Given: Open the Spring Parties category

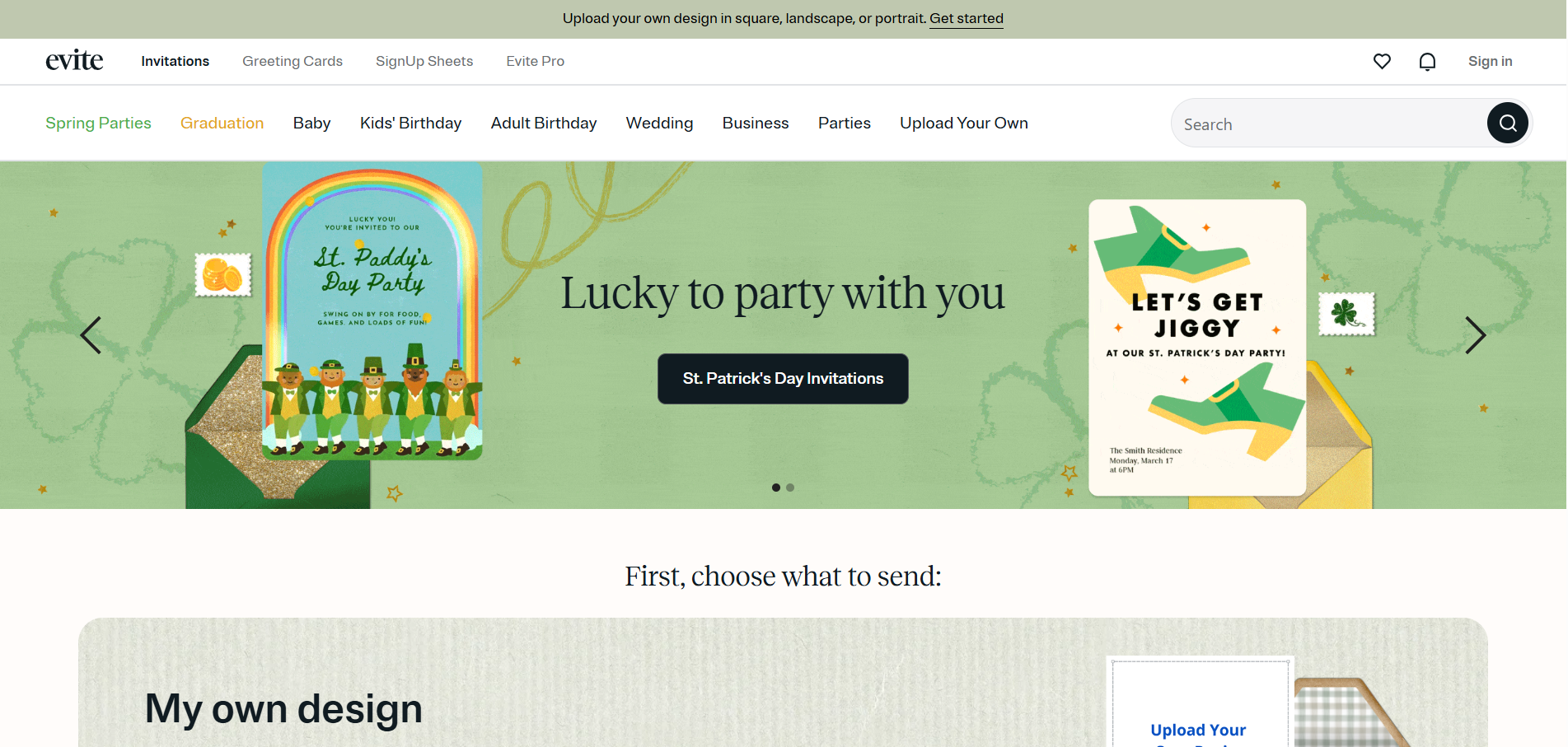Looking at the screenshot, I should pyautogui.click(x=98, y=123).
